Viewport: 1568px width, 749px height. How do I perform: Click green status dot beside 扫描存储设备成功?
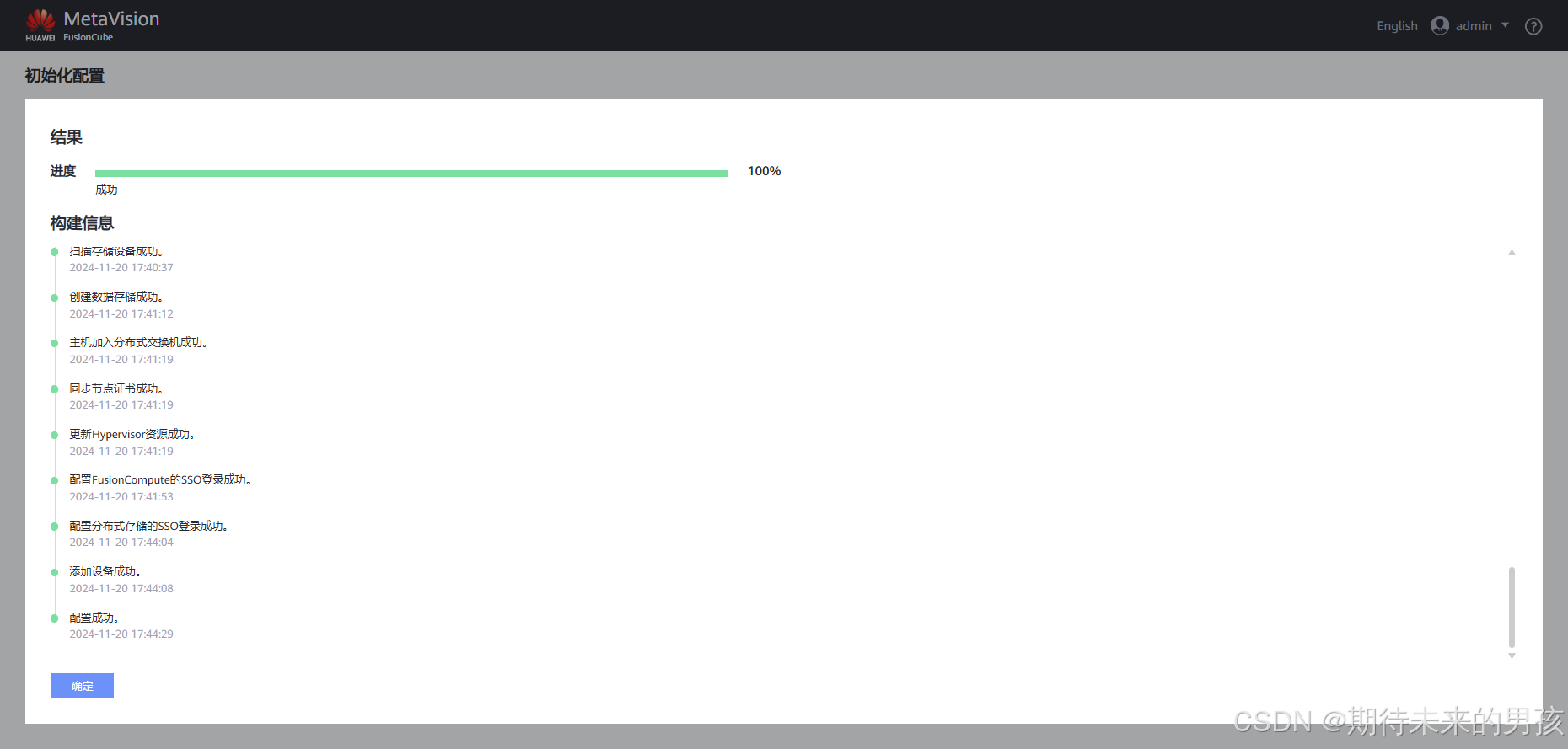pos(55,252)
